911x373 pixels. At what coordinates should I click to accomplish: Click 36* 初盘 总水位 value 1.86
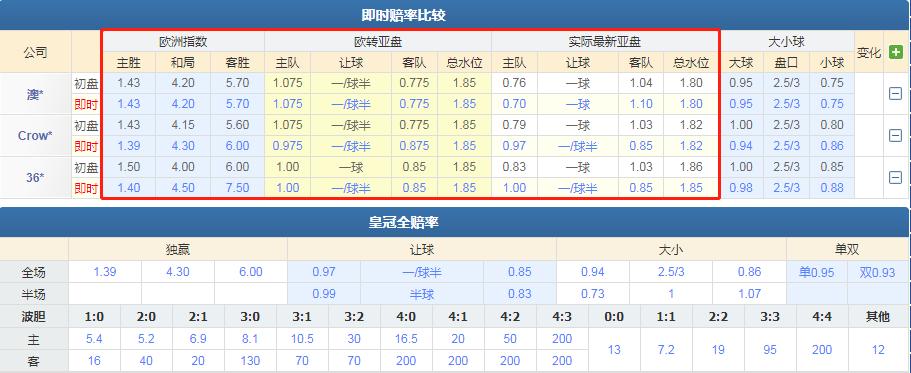pyautogui.click(x=691, y=167)
